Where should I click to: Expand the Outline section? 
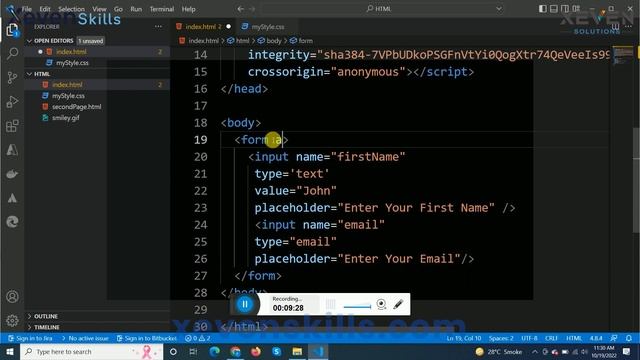46,316
